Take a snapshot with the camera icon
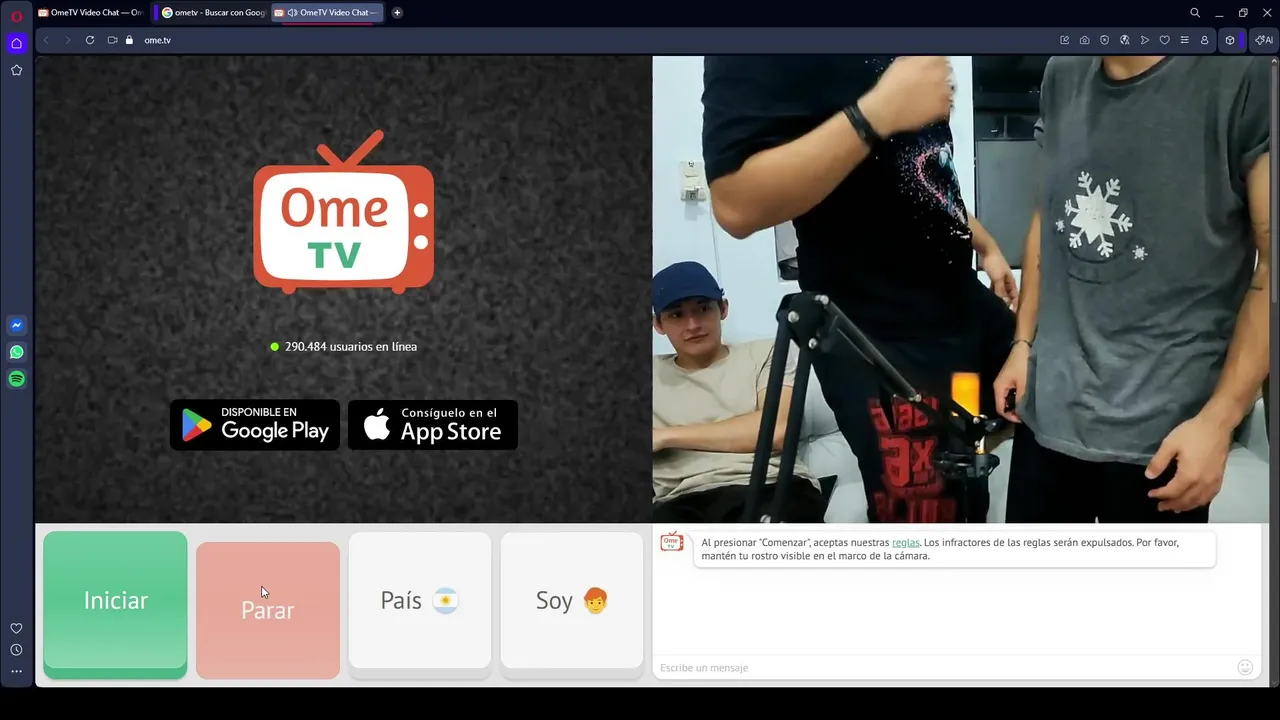The height and width of the screenshot is (720, 1280). (1085, 40)
